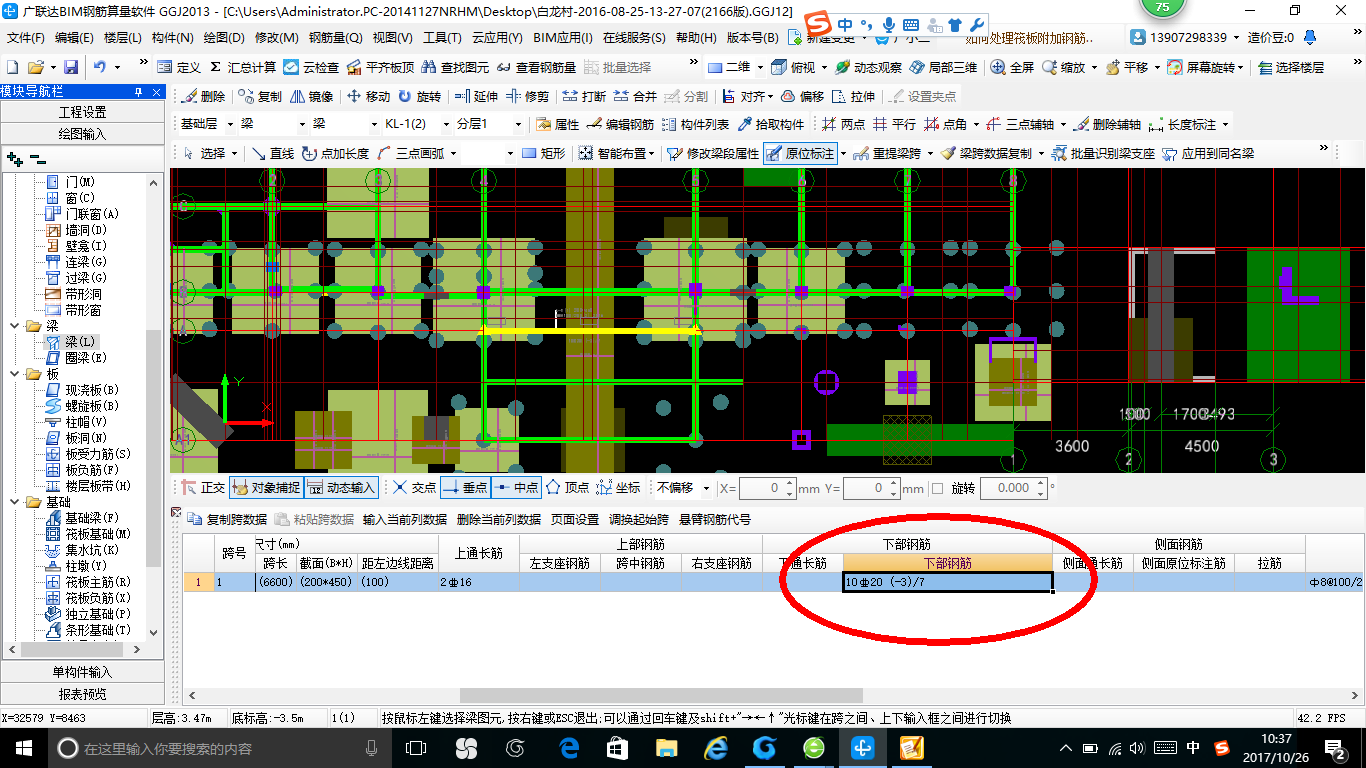Click the 下部钢筋 cell containing 10⌀20
The image size is (1366, 768).
[x=947, y=582]
